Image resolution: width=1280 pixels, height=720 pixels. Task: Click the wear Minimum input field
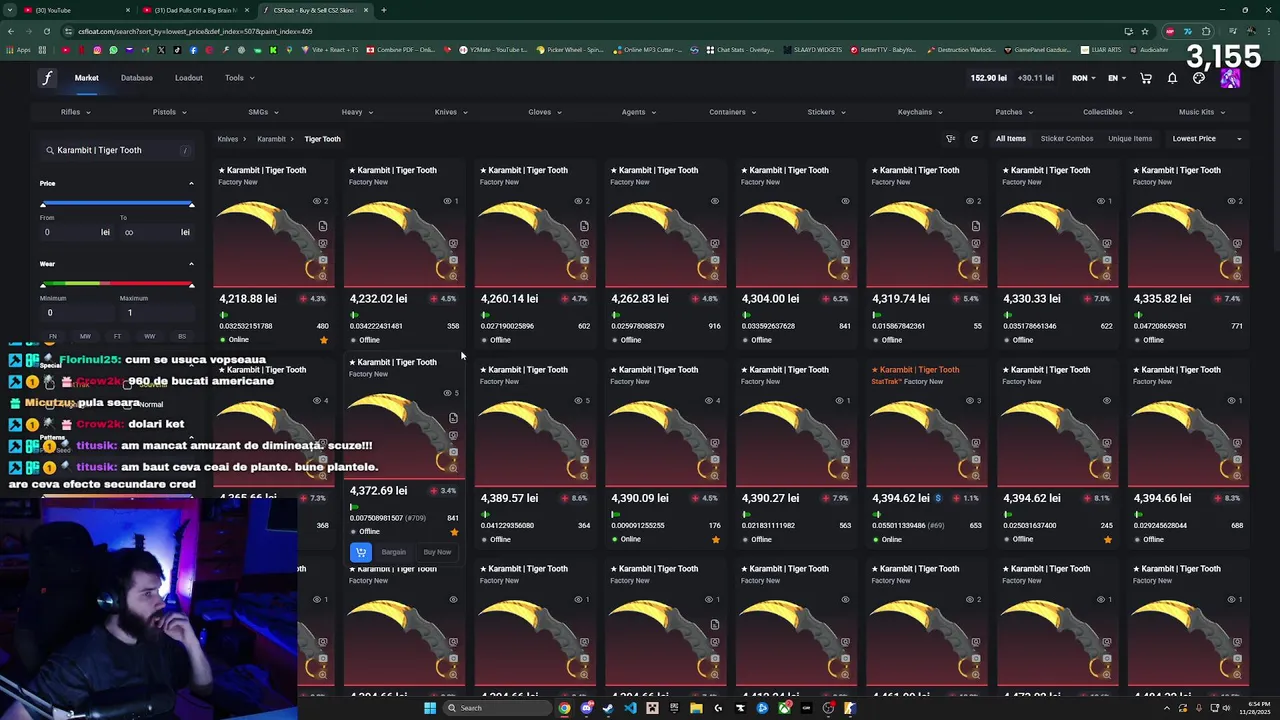[75, 313]
